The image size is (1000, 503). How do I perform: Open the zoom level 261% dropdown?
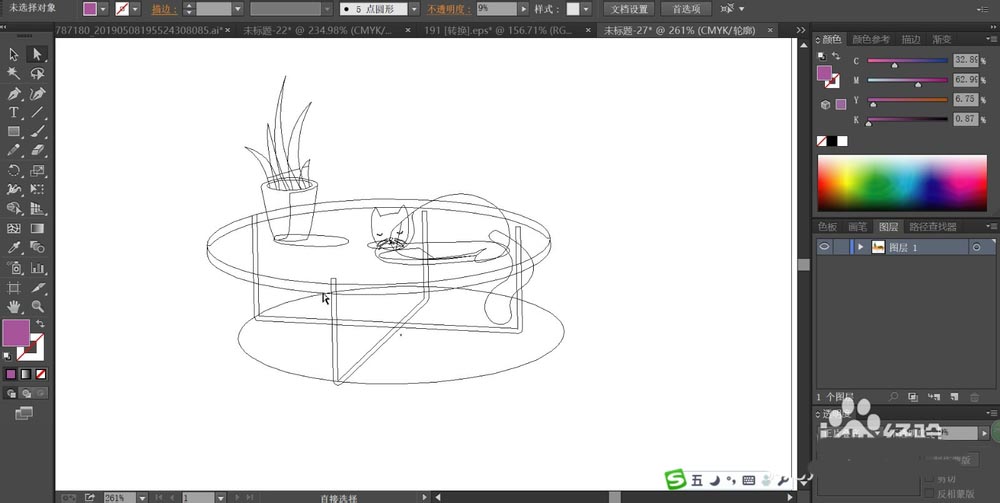143,497
